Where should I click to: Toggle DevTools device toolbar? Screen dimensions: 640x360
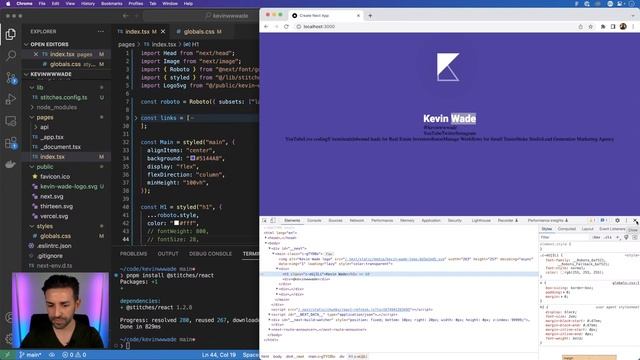(273, 220)
